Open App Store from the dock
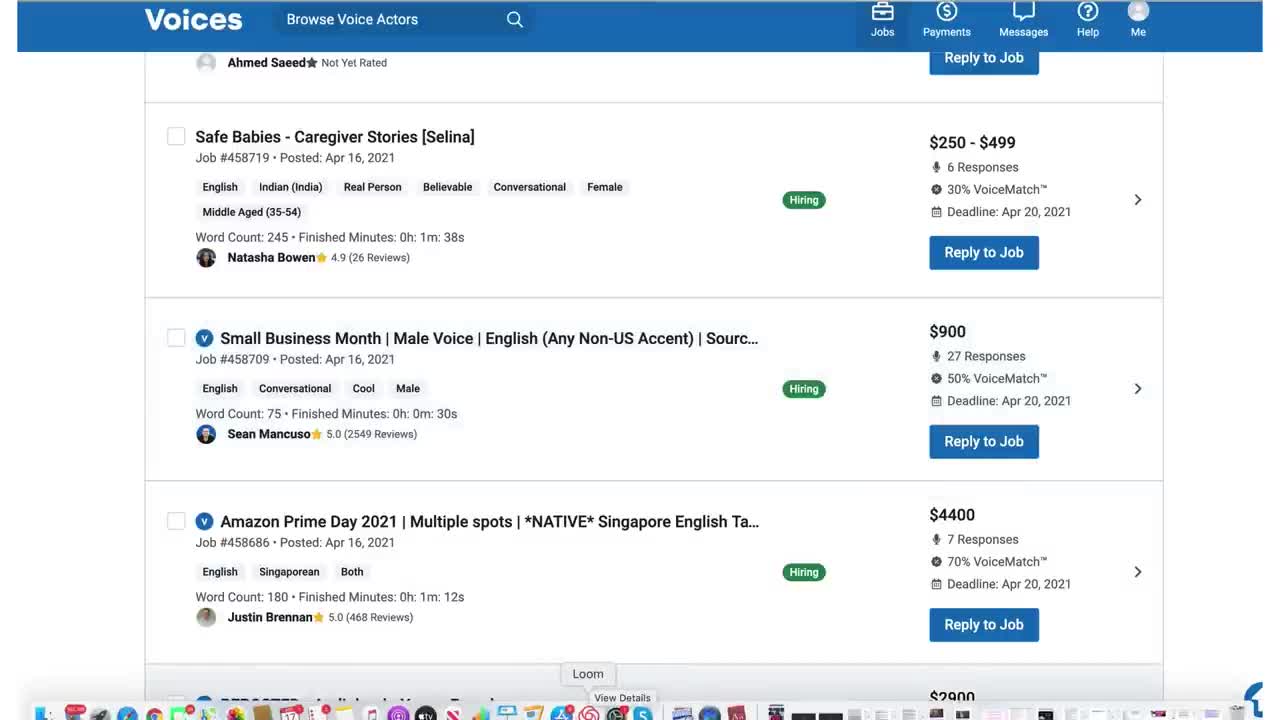1280x720 pixels. (561, 714)
